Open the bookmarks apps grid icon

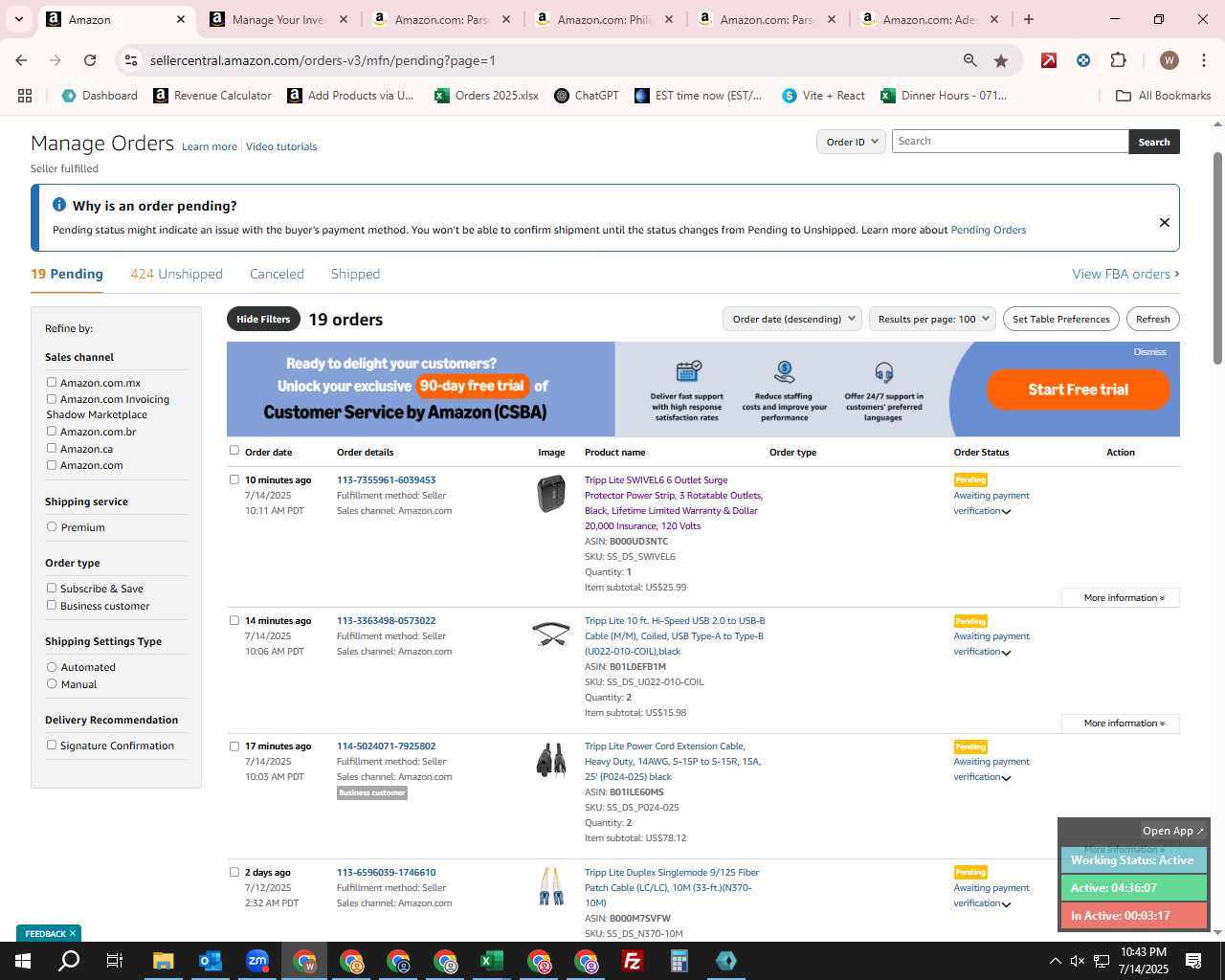click(x=25, y=96)
